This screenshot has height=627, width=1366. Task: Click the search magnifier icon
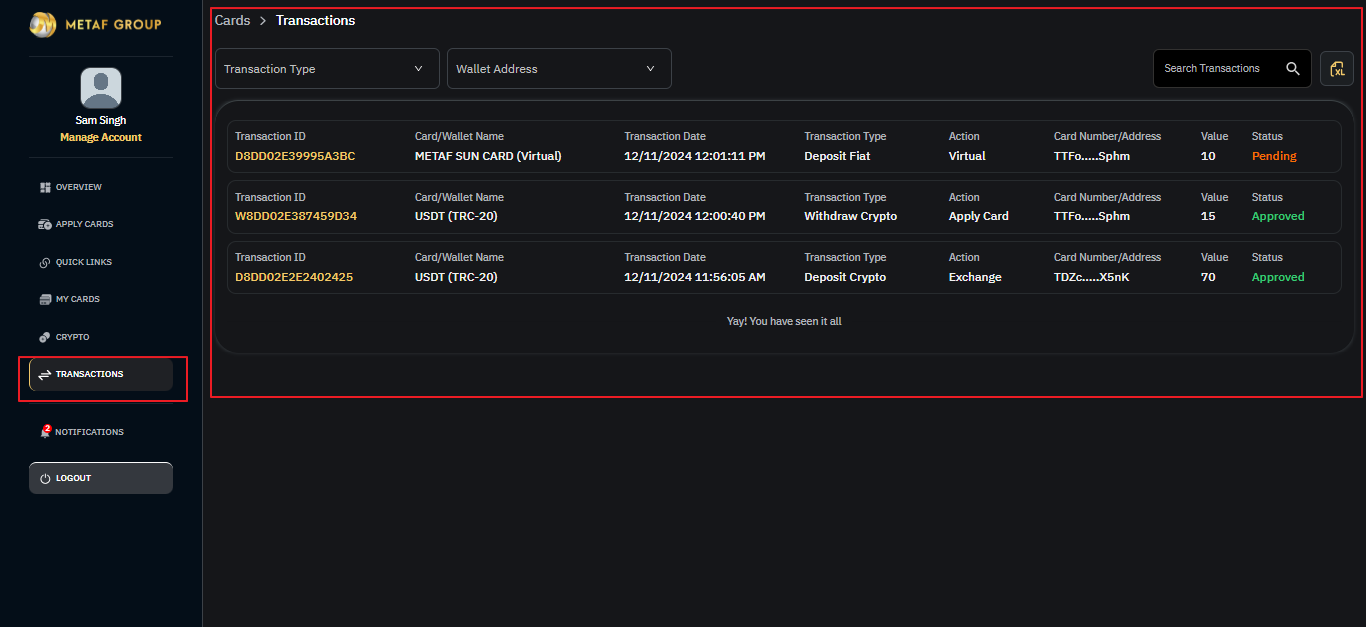(x=1293, y=69)
